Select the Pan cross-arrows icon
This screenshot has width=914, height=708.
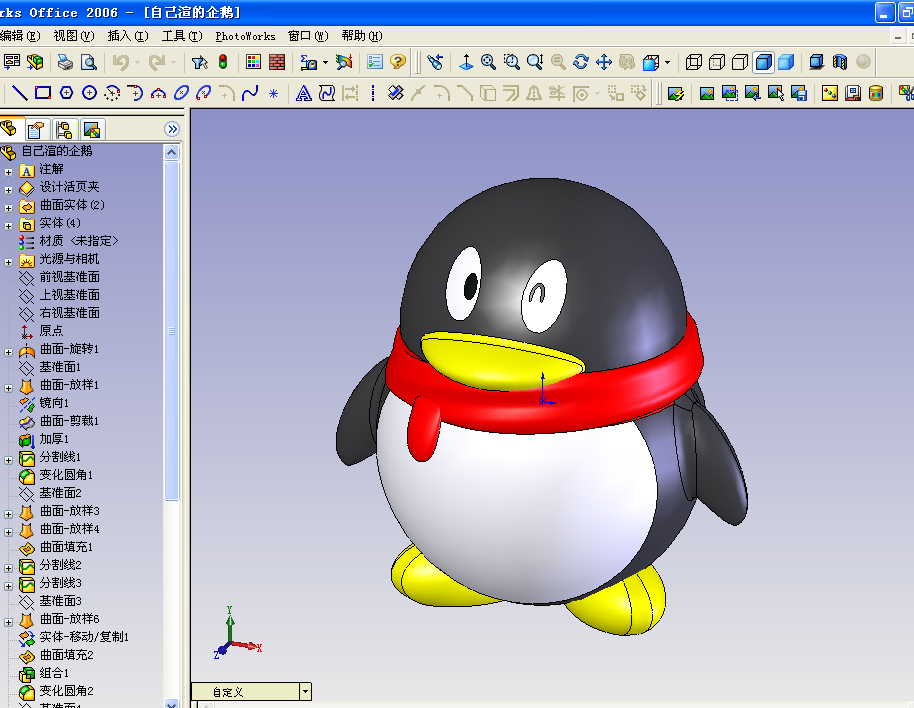(604, 62)
